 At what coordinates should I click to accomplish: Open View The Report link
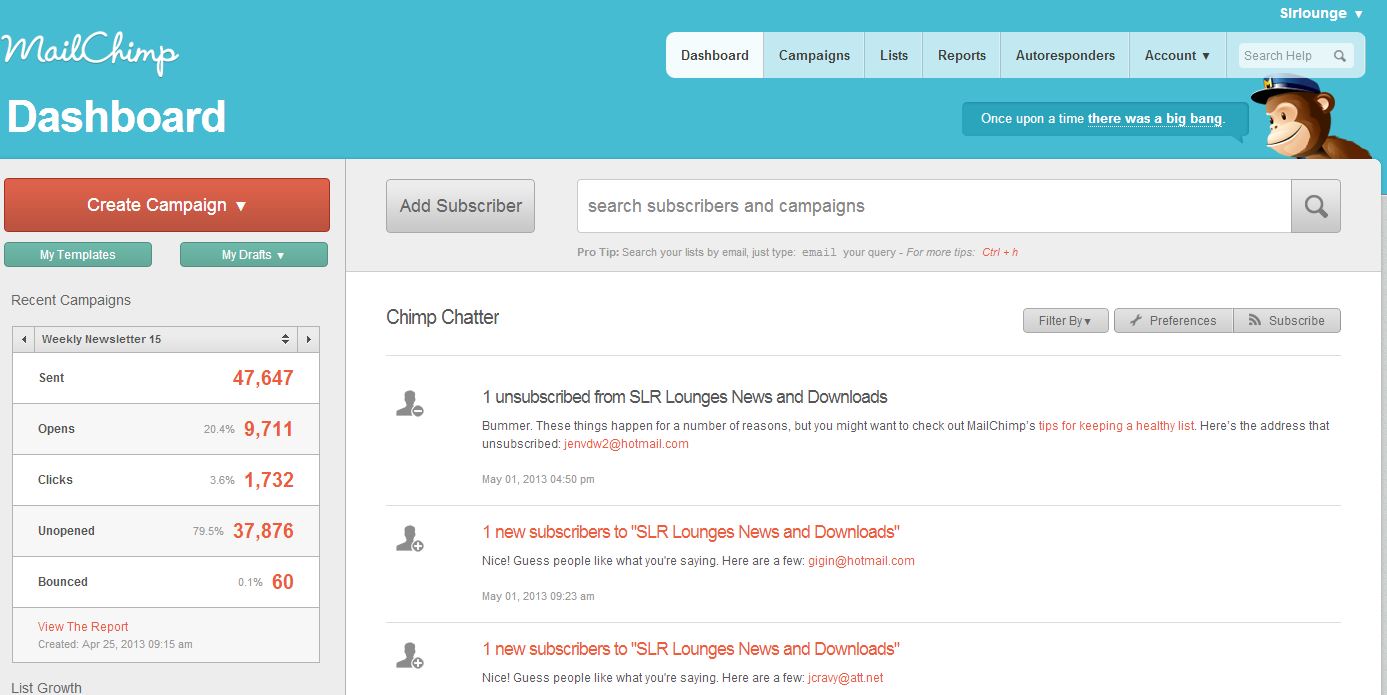tap(83, 627)
